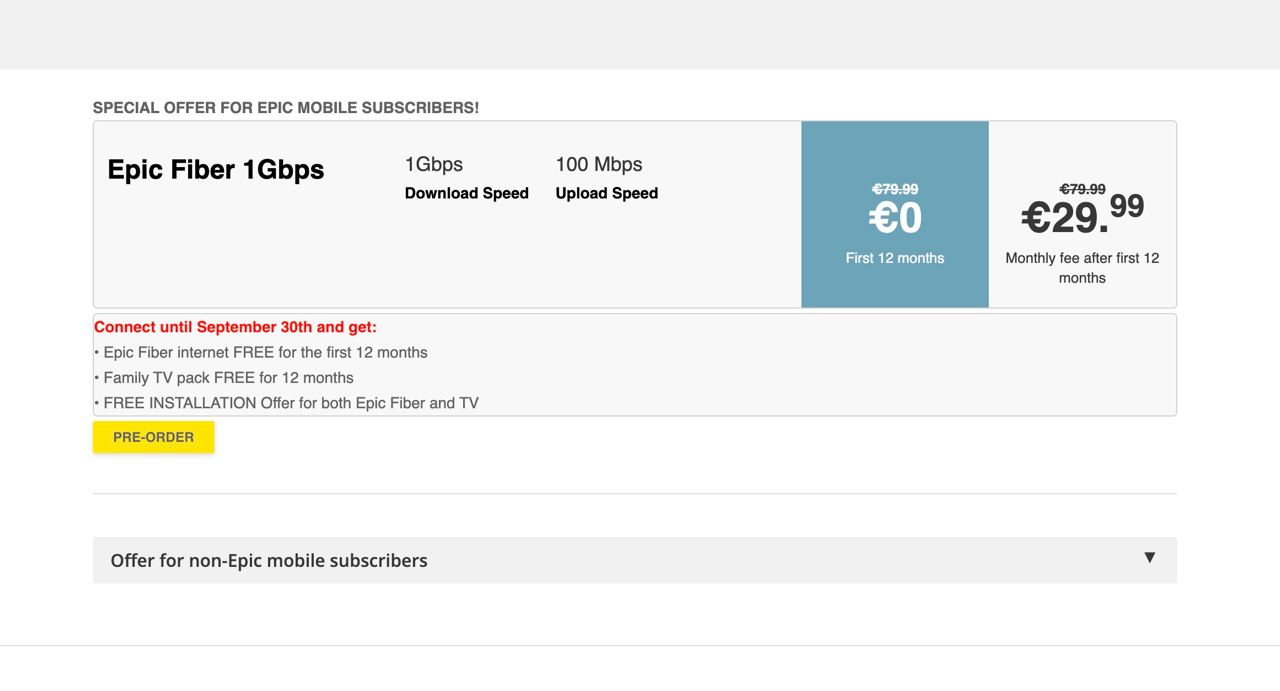Click struck-through €79.99 in the blue box
Image resolution: width=1280 pixels, height=691 pixels.
(x=894, y=189)
